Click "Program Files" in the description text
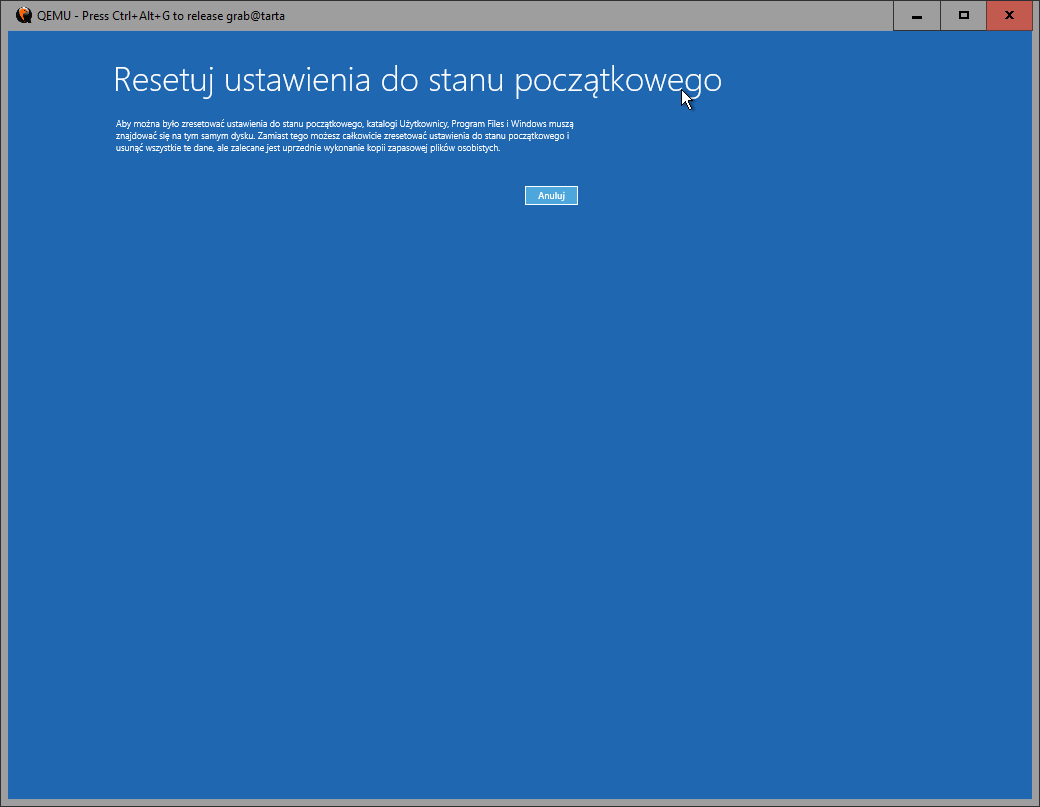The height and width of the screenshot is (807, 1040). 478,123
